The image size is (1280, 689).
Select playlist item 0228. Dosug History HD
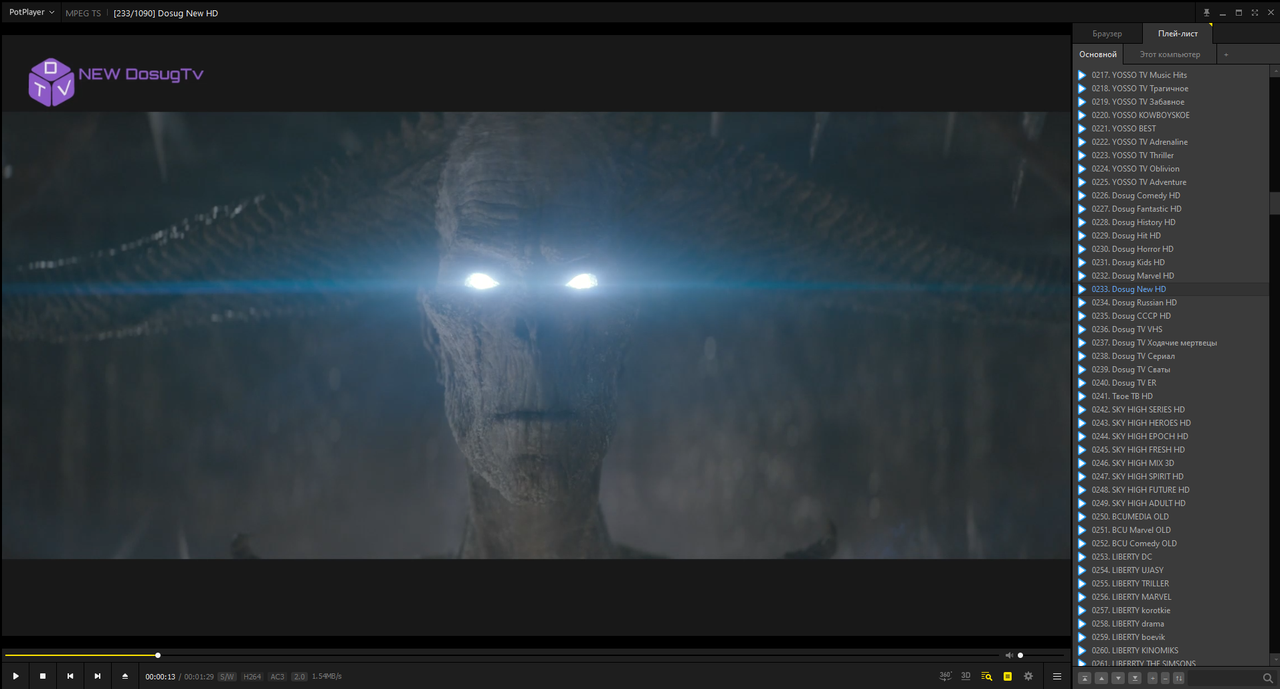point(1172,222)
